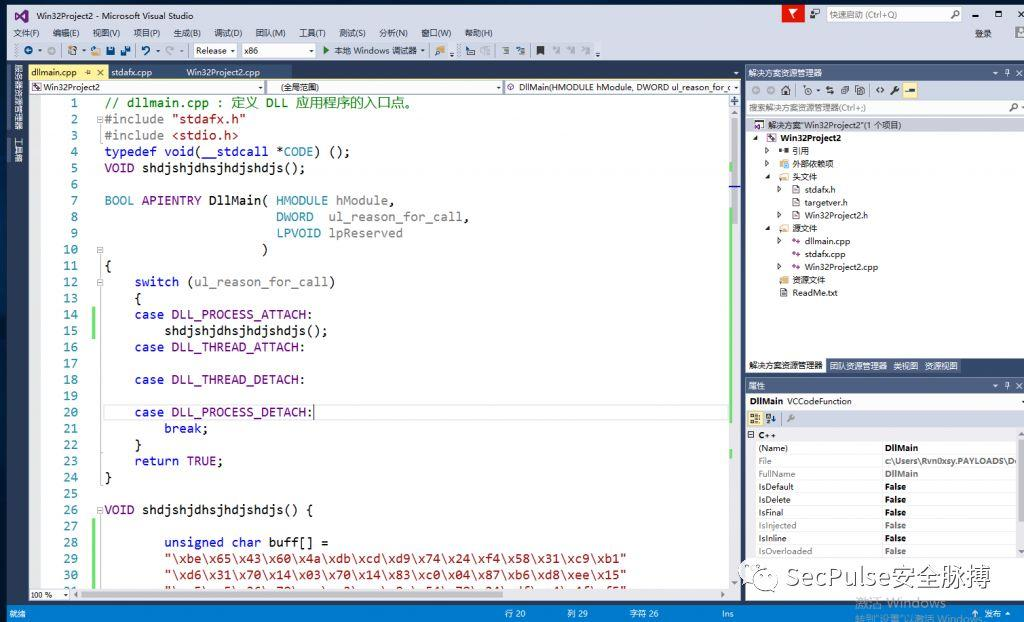Click the New Project toolbar icon

pyautogui.click(x=72, y=50)
